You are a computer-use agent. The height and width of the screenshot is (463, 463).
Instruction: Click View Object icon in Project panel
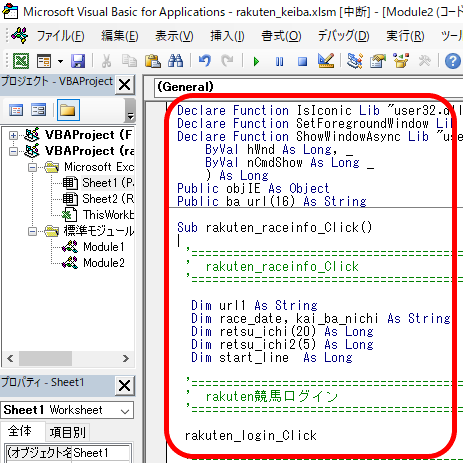point(39,110)
